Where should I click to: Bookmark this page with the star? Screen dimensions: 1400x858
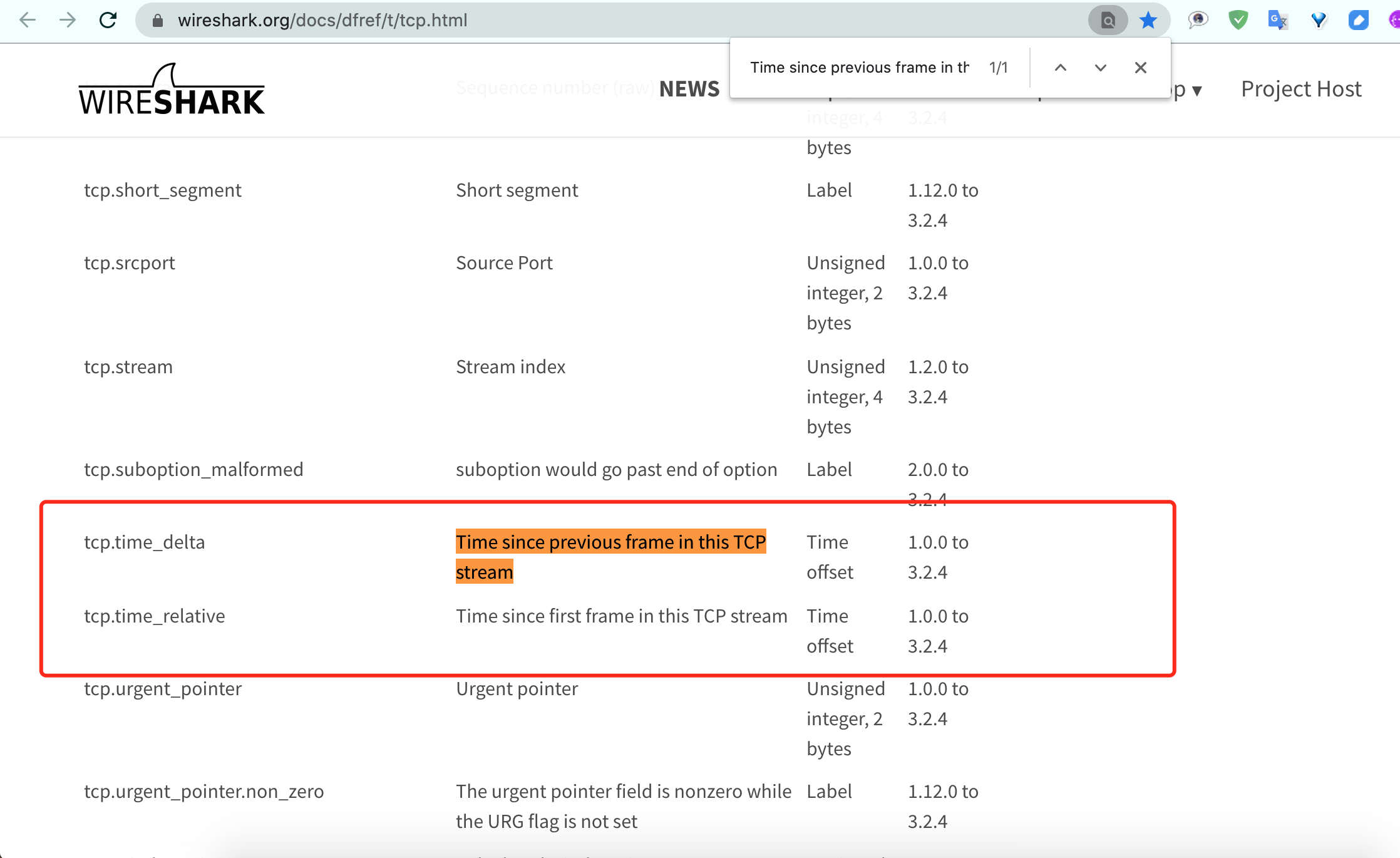pos(1148,19)
